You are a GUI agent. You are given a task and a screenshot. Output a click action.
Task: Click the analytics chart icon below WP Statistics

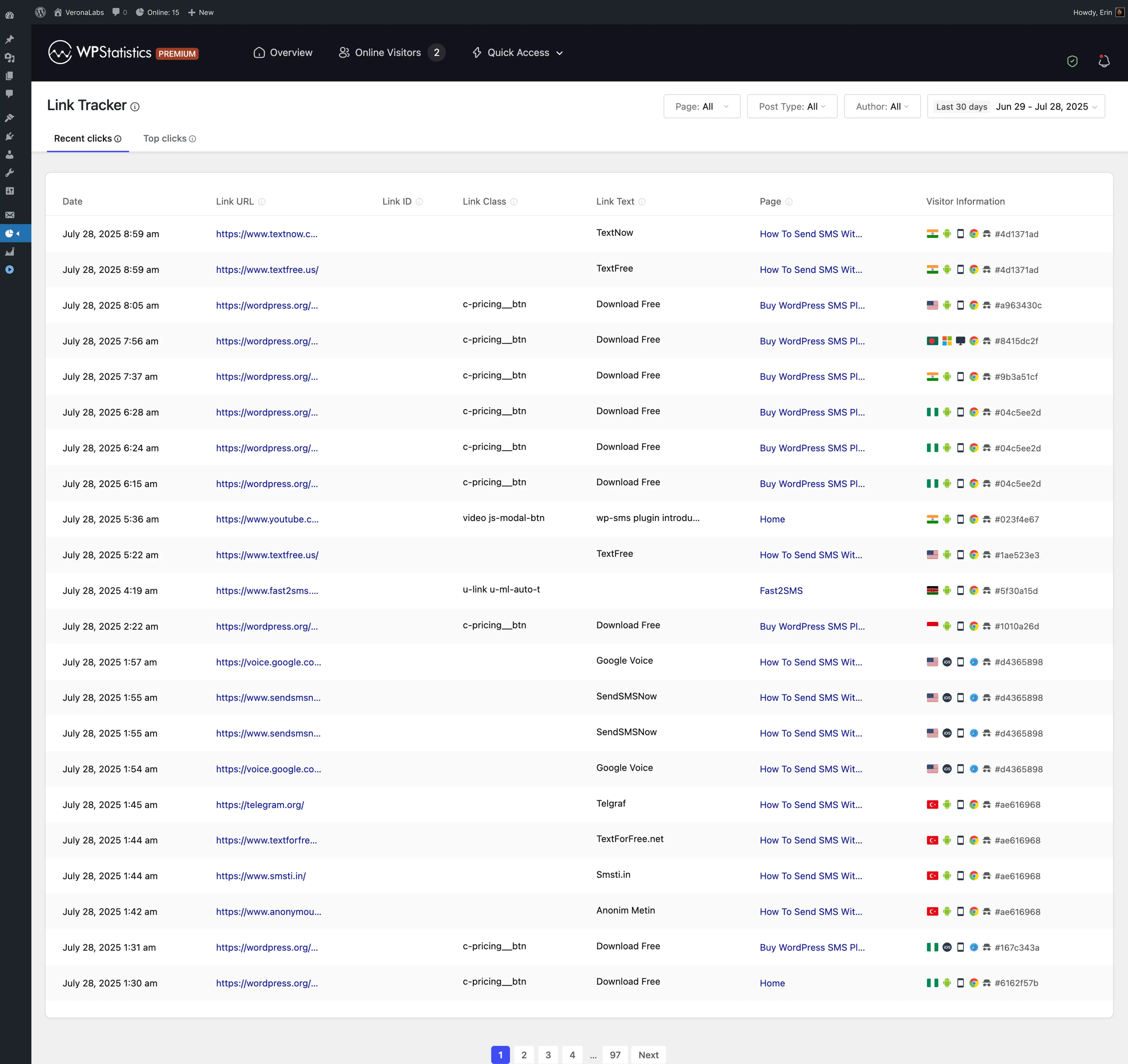point(10,251)
